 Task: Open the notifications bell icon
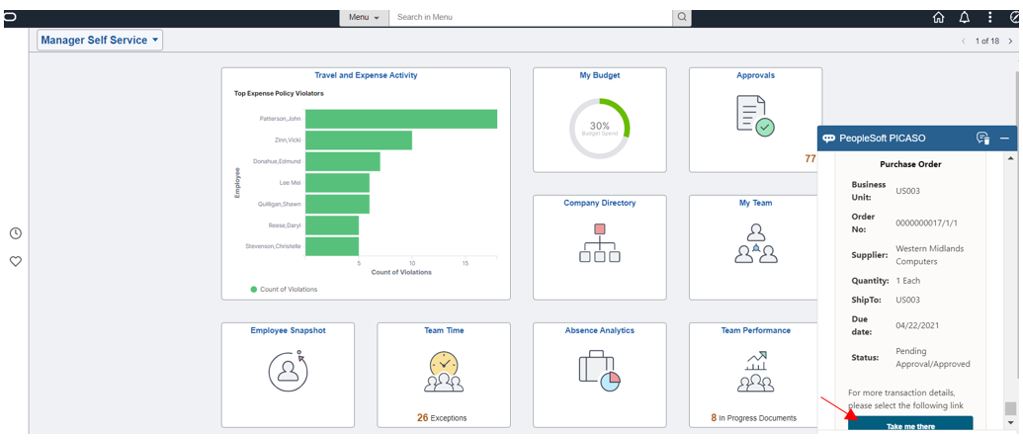pos(964,18)
